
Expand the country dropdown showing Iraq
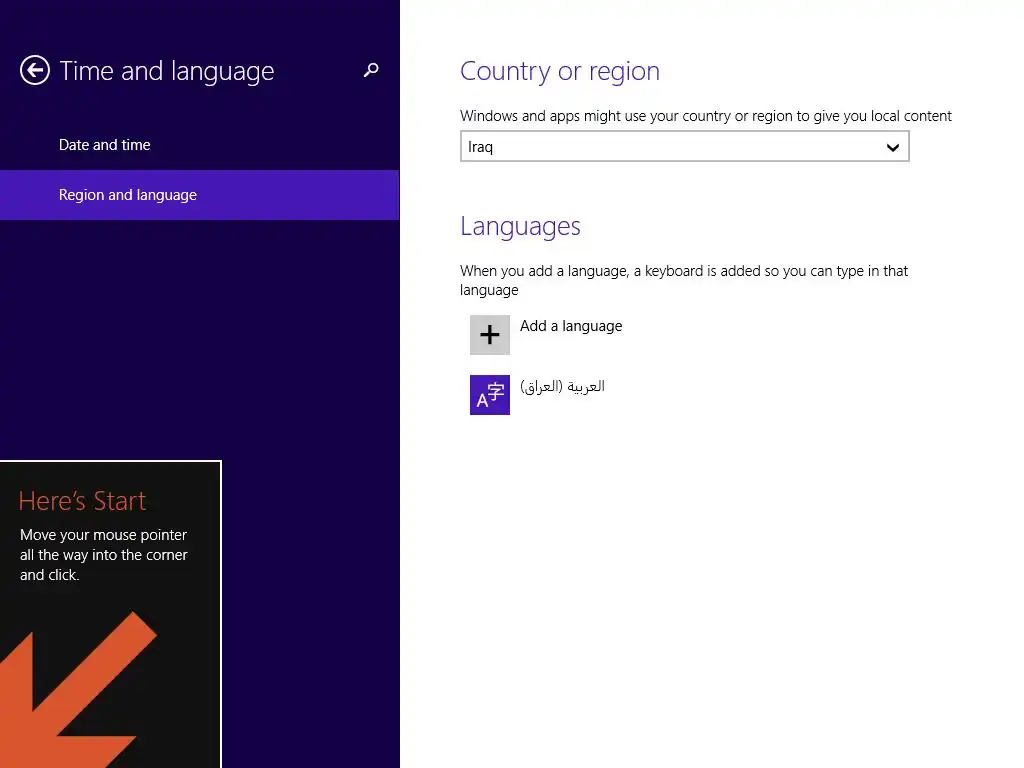pos(684,146)
